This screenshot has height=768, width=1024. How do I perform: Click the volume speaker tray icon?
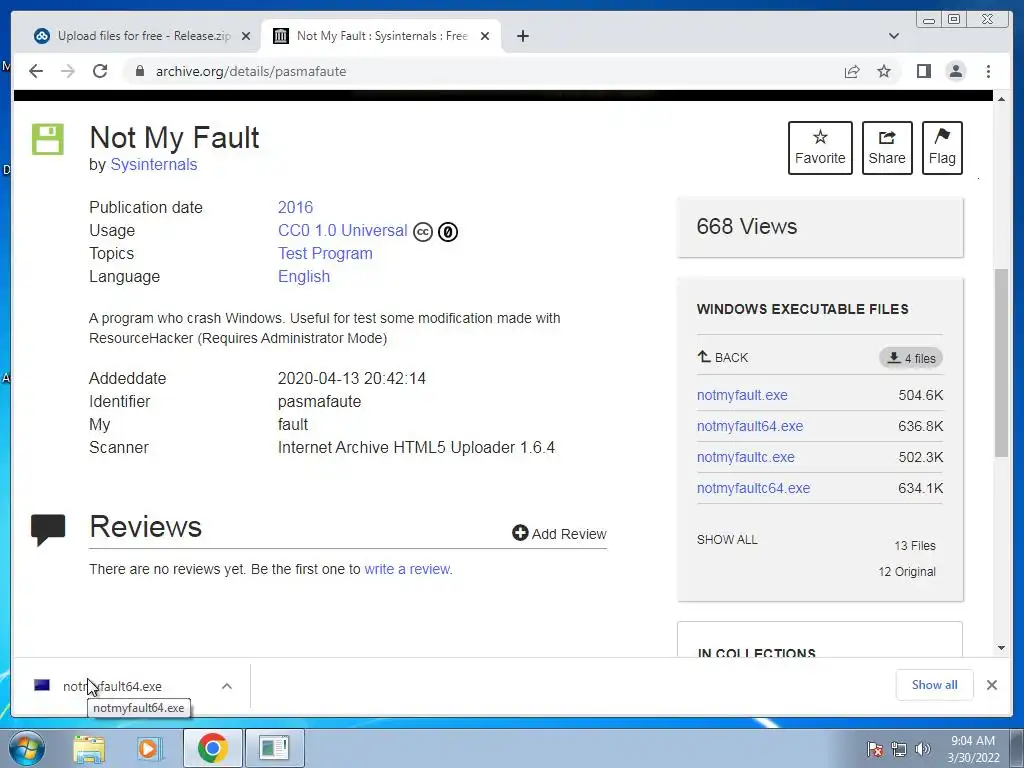click(x=923, y=749)
